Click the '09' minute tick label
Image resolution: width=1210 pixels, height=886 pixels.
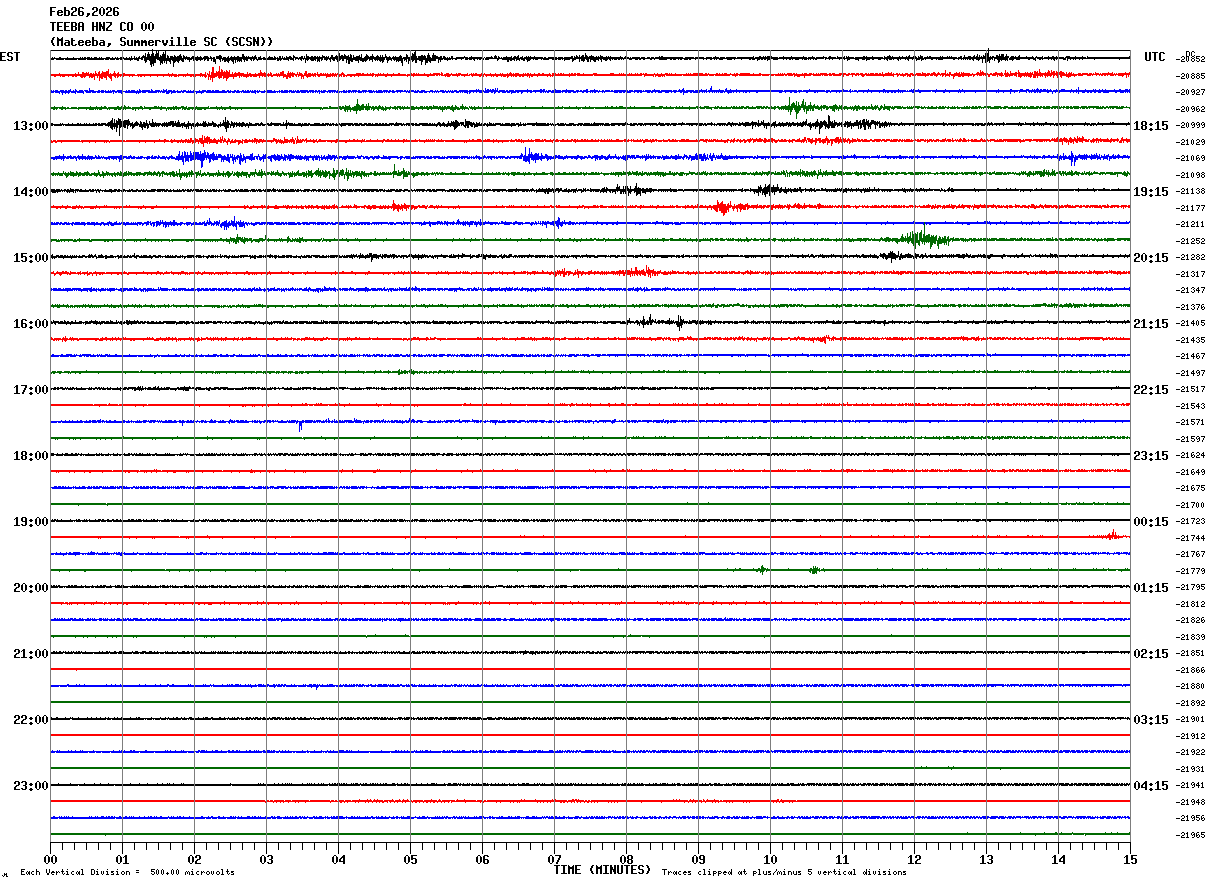[x=698, y=859]
